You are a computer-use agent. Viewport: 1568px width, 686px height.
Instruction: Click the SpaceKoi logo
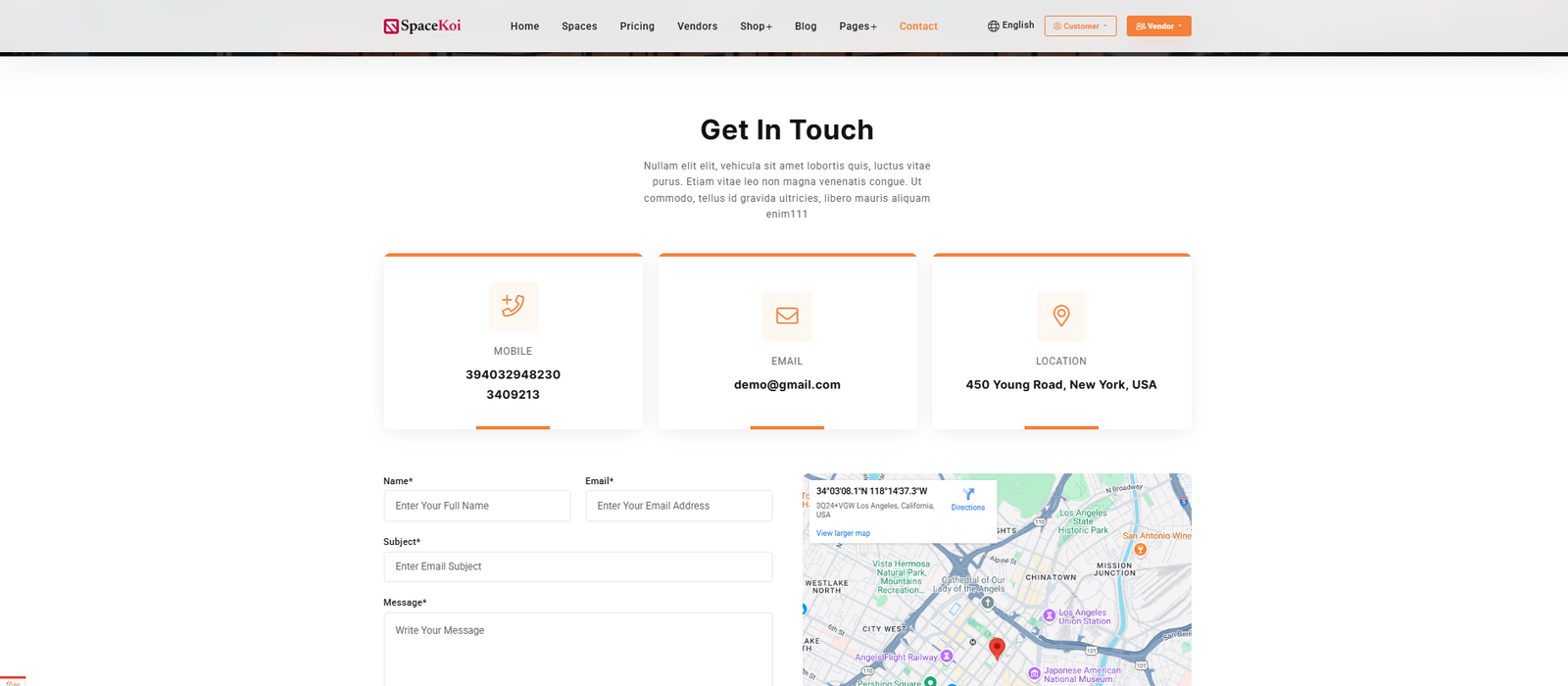(x=422, y=26)
